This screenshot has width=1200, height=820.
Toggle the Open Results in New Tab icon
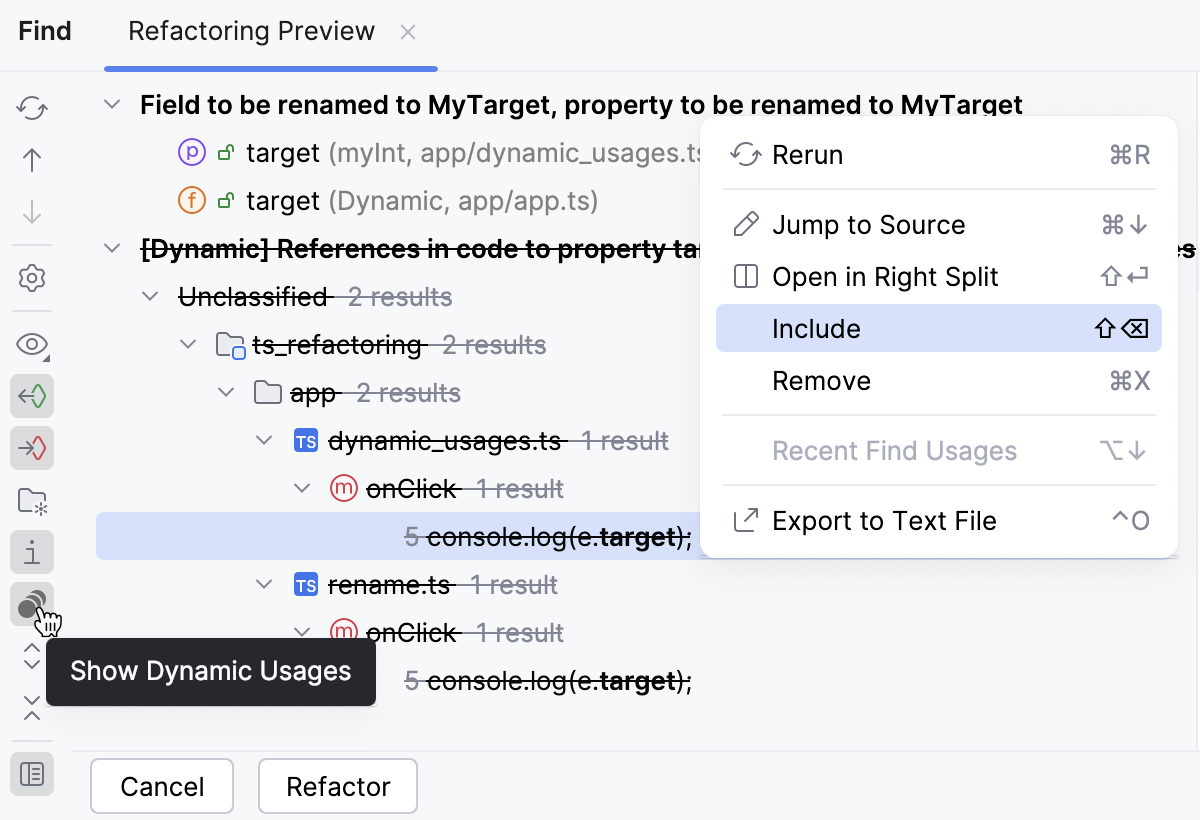31,502
